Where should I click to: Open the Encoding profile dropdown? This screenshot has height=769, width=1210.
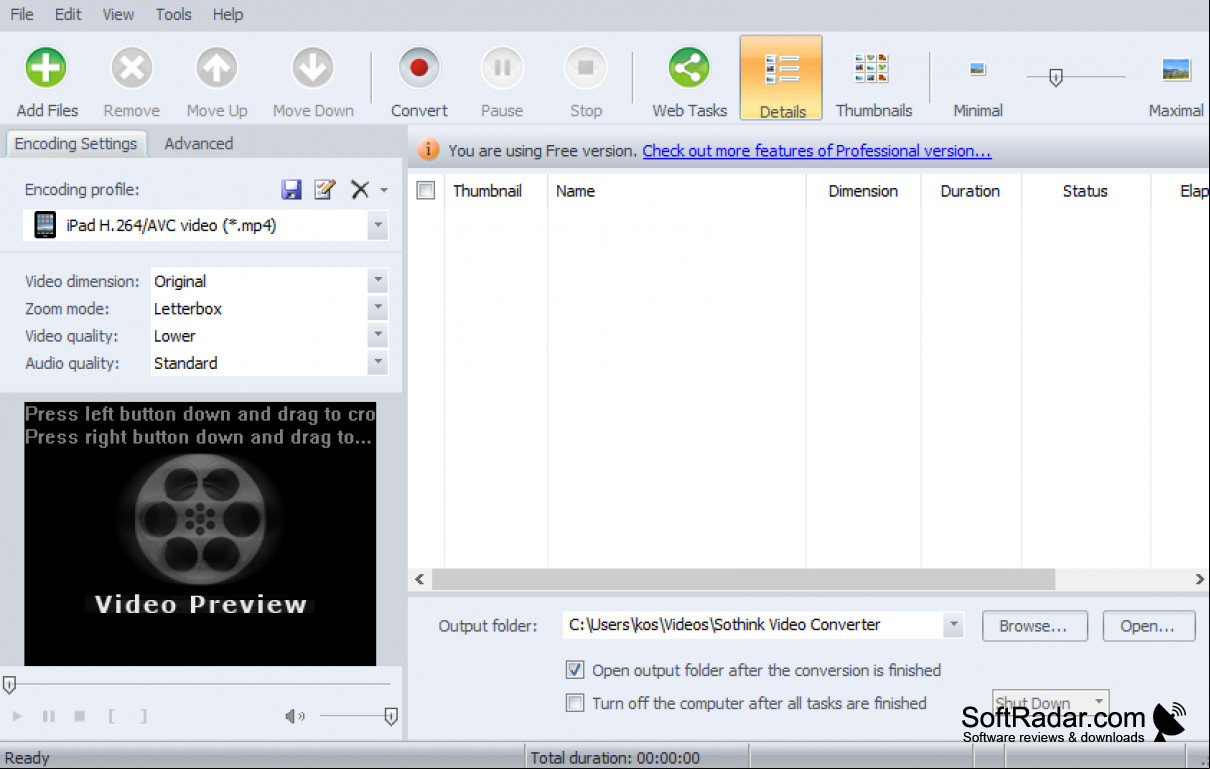(x=377, y=226)
